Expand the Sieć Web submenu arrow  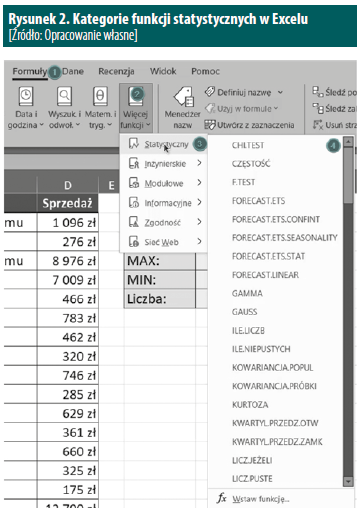coord(199,241)
